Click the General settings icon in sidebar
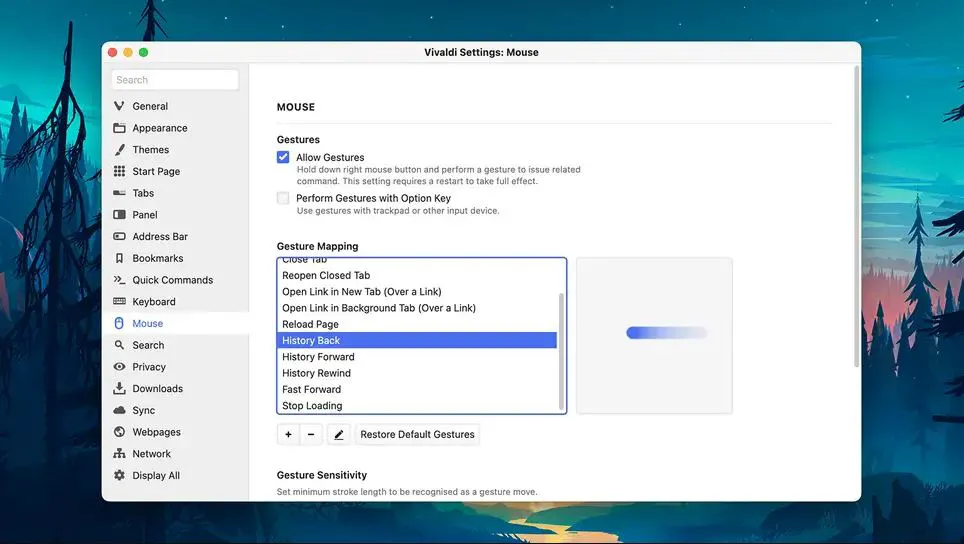This screenshot has width=964, height=544. 119,106
